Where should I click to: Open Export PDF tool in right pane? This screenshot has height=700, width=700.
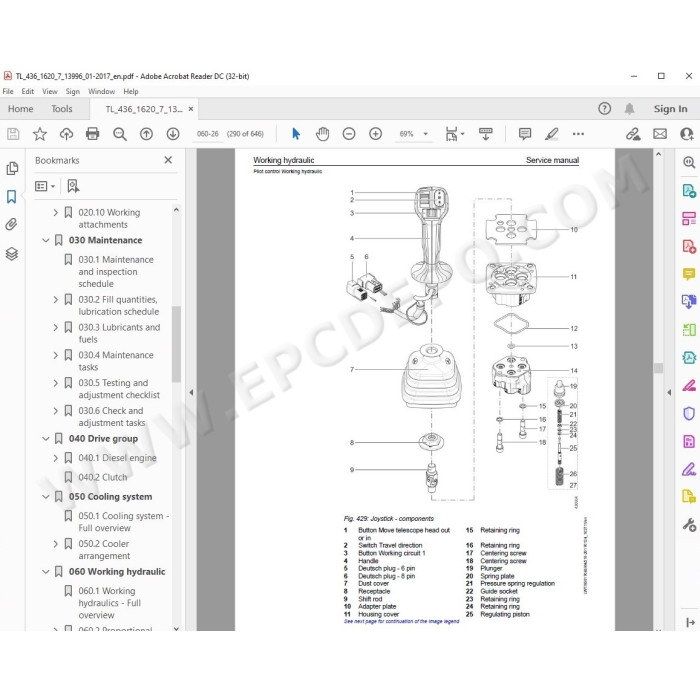point(689,191)
